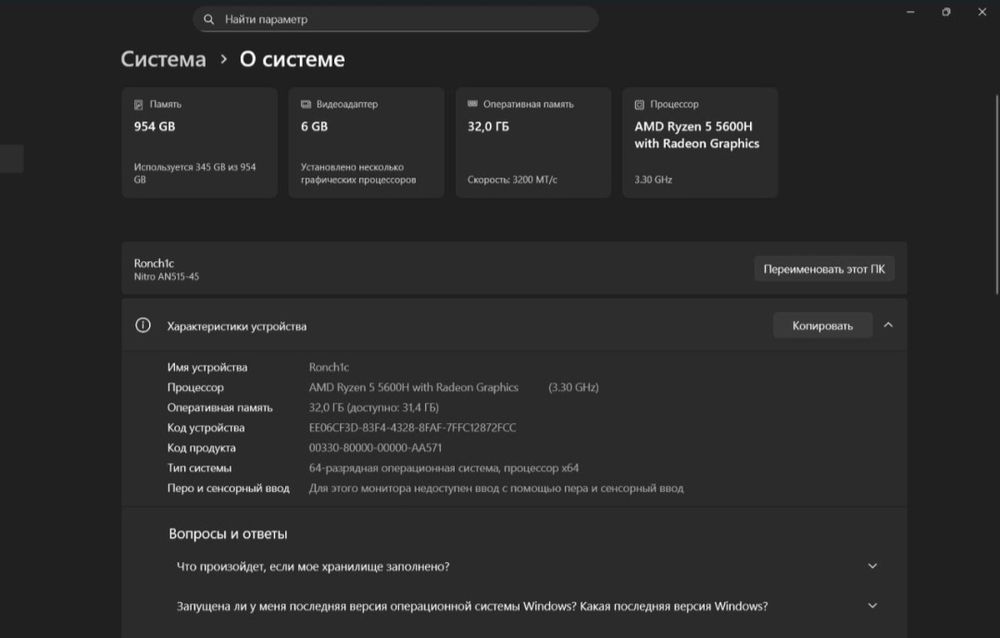Image resolution: width=1000 pixels, height=638 pixels.
Task: Click device name value 'Ronch1c' in specs
Action: click(x=329, y=367)
